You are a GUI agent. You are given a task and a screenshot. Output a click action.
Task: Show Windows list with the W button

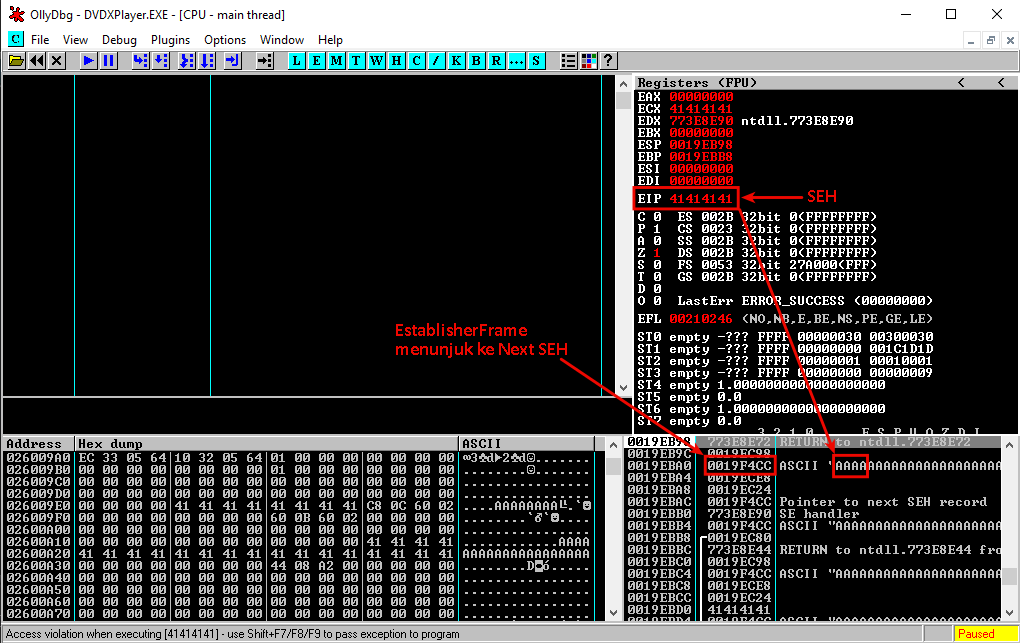[377, 61]
